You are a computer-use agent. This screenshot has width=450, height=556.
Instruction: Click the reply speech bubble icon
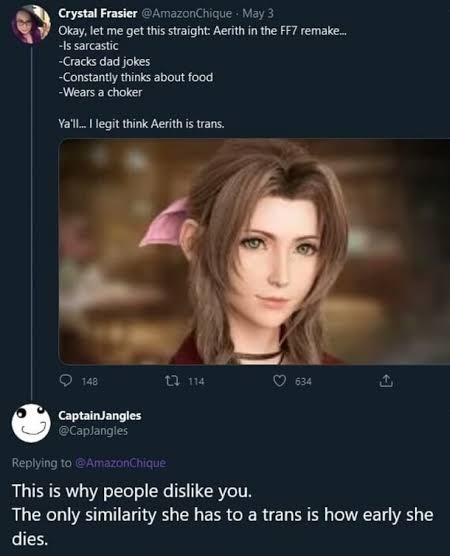65,381
